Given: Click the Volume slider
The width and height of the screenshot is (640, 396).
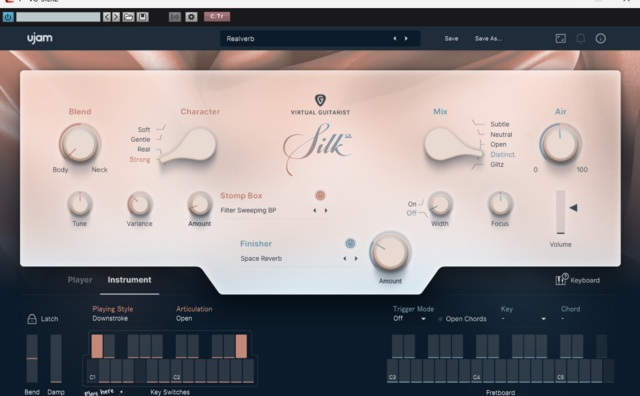Looking at the screenshot, I should click(561, 212).
